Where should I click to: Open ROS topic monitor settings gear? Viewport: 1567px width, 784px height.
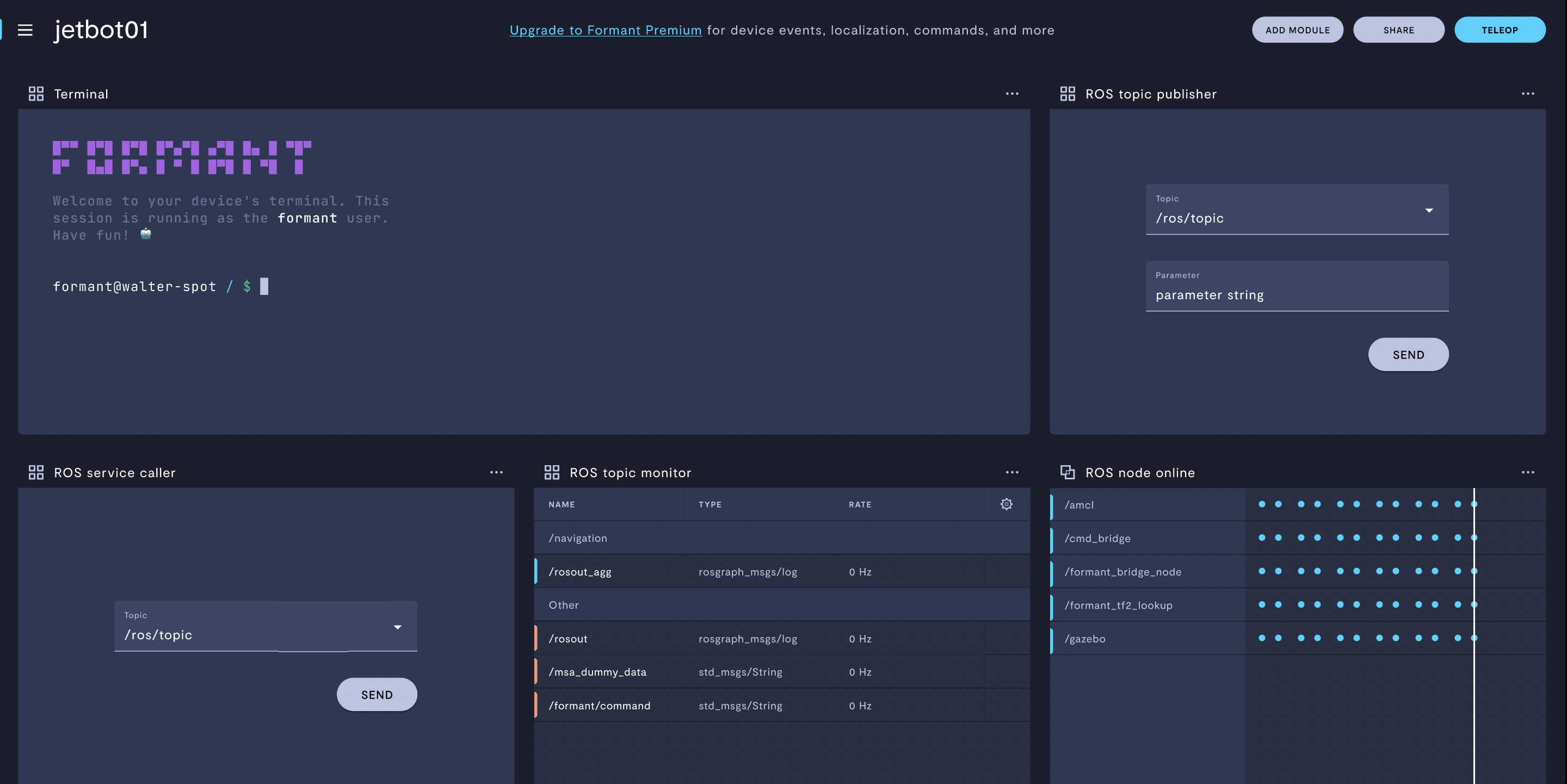(1006, 504)
